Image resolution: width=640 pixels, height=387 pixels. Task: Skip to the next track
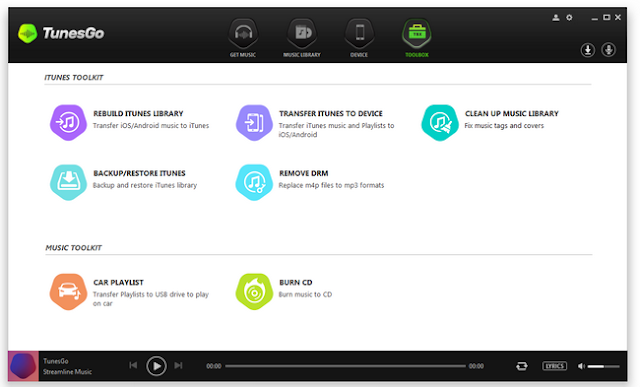click(x=178, y=365)
